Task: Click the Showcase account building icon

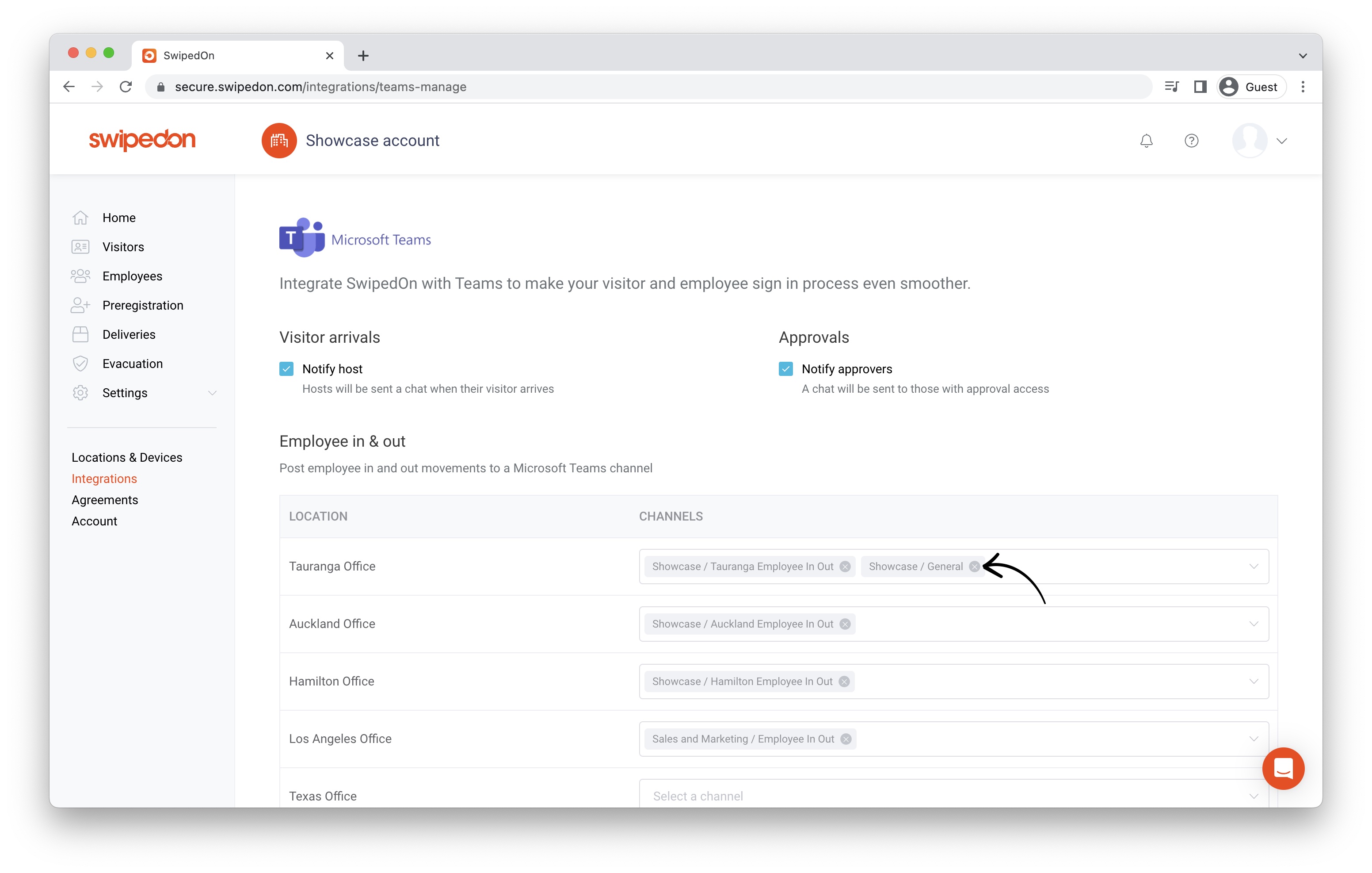Action: pyautogui.click(x=279, y=140)
